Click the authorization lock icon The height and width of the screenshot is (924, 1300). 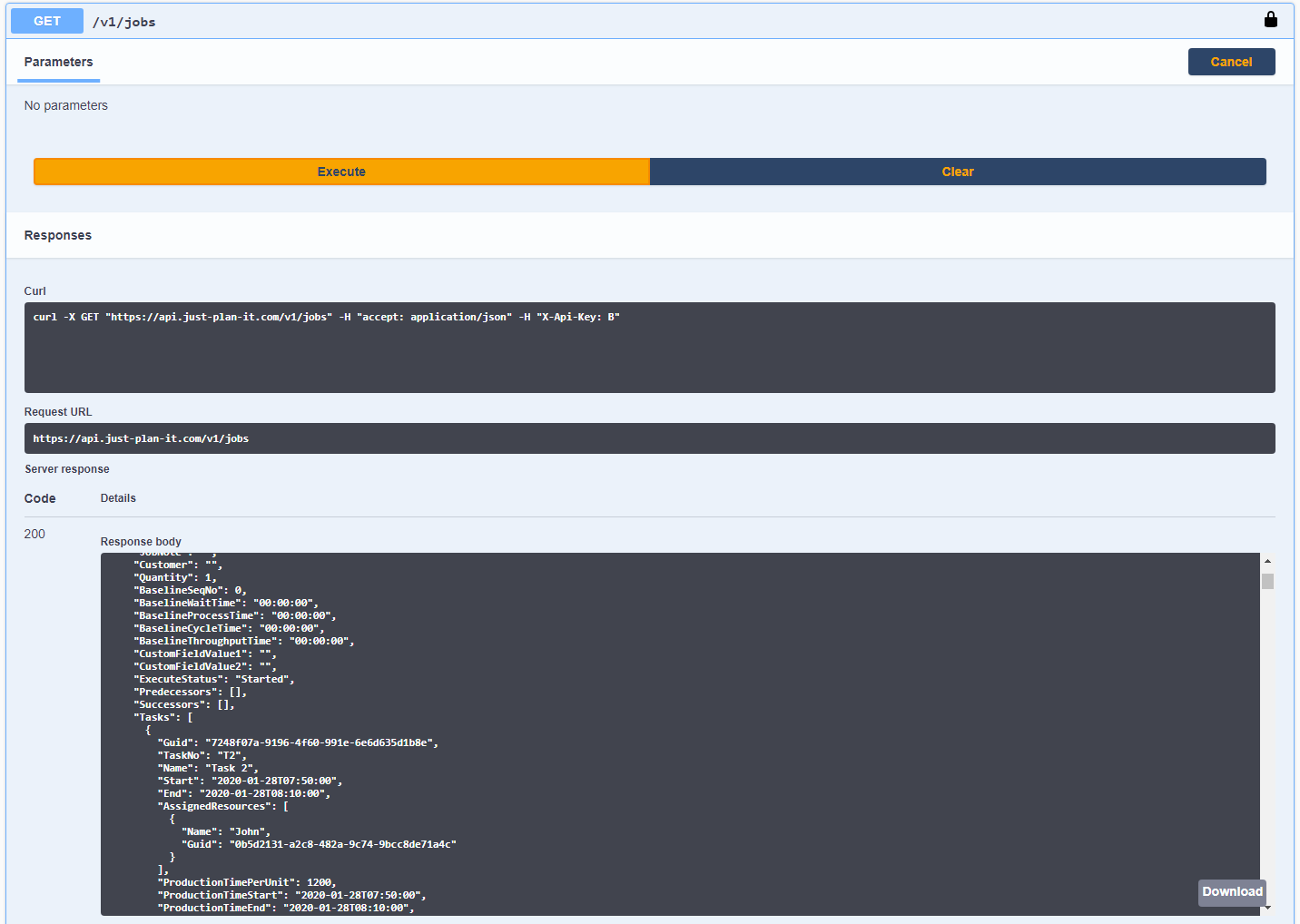pos(1271,19)
